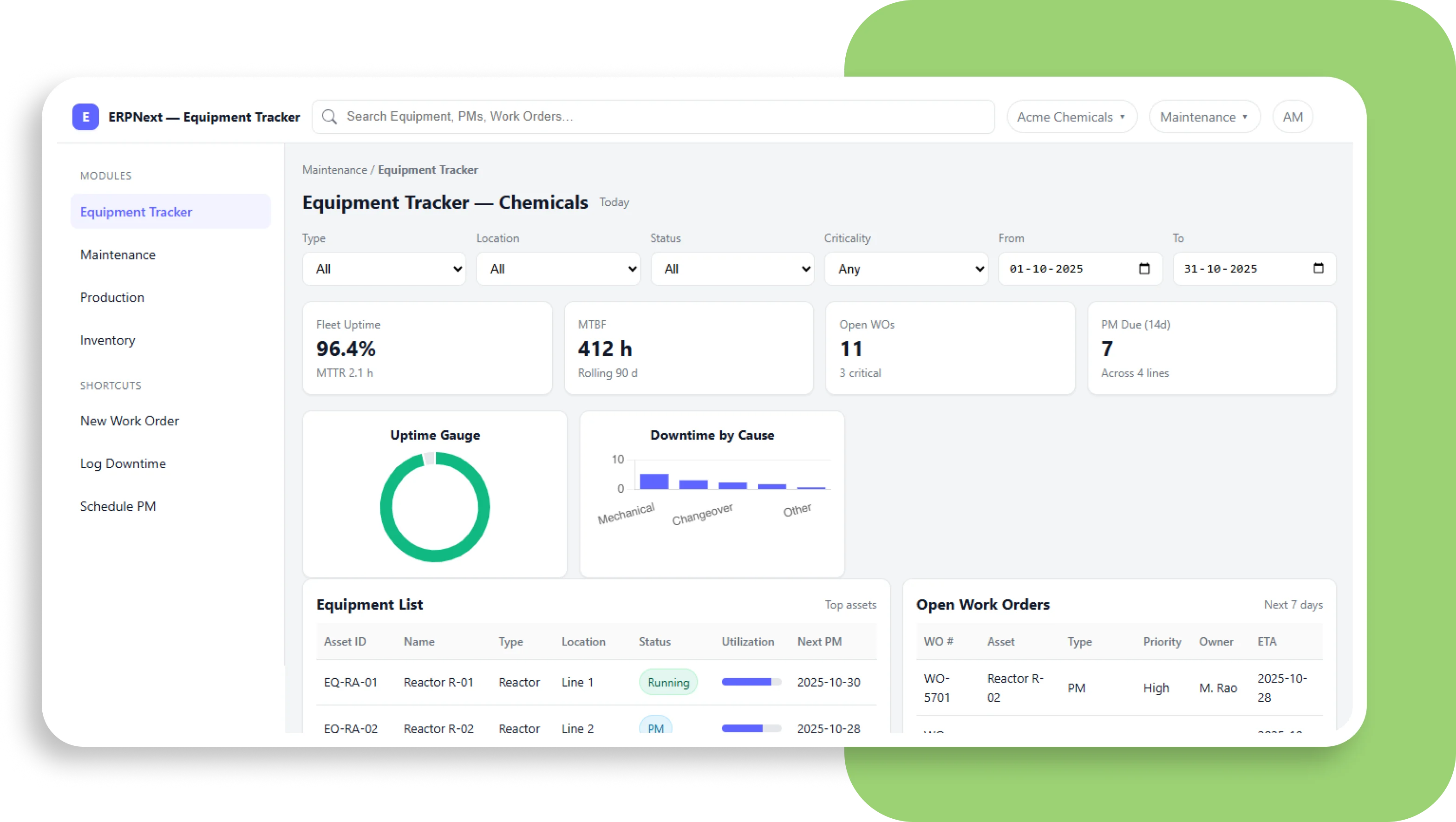Click the Top assets link in Equipment List
Screen dimensions: 1456x822
point(850,604)
